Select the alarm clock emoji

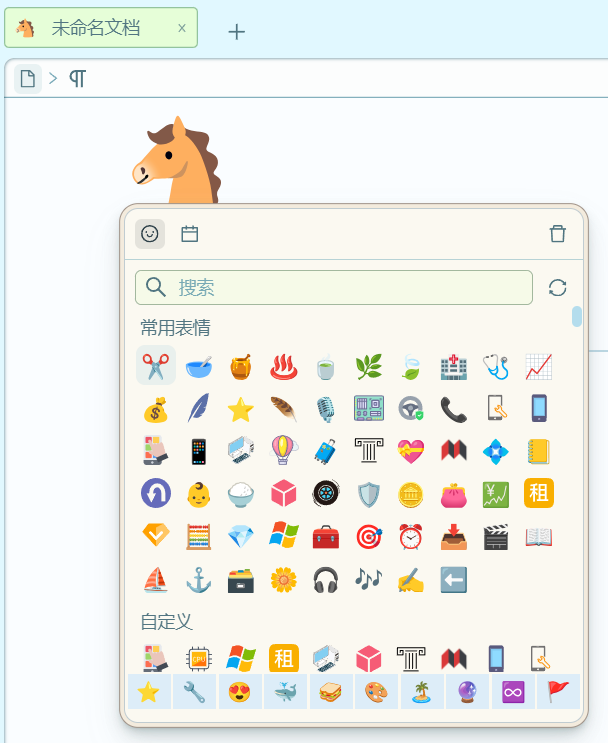pos(411,536)
